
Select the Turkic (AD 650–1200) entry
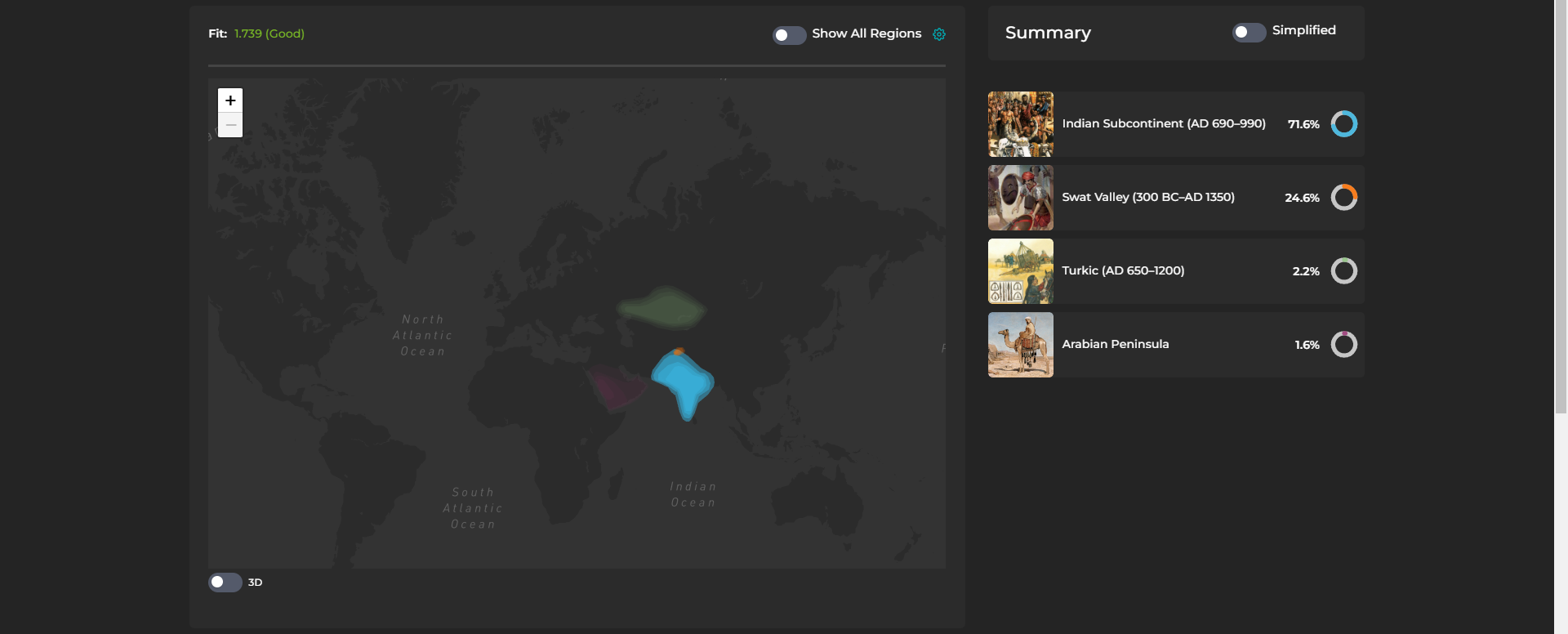[1122, 271]
